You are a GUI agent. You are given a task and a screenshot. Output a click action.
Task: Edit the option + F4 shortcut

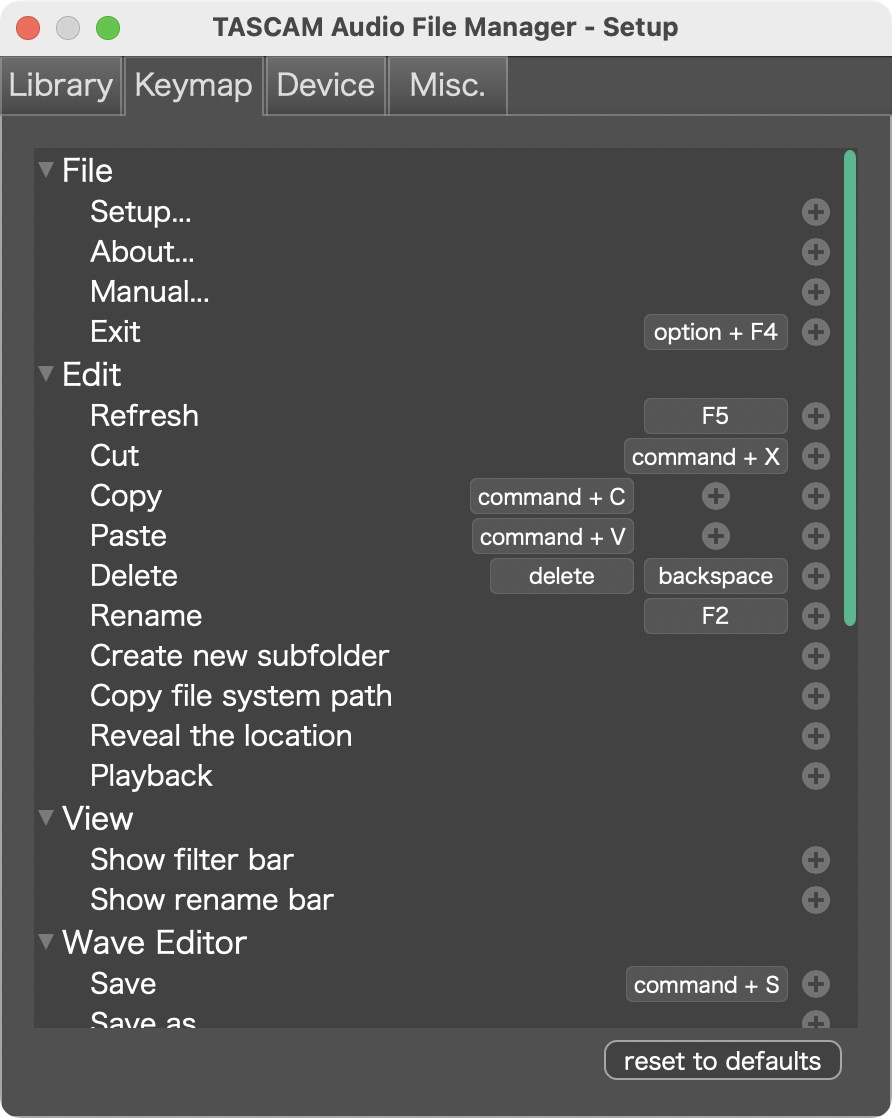[x=716, y=332]
